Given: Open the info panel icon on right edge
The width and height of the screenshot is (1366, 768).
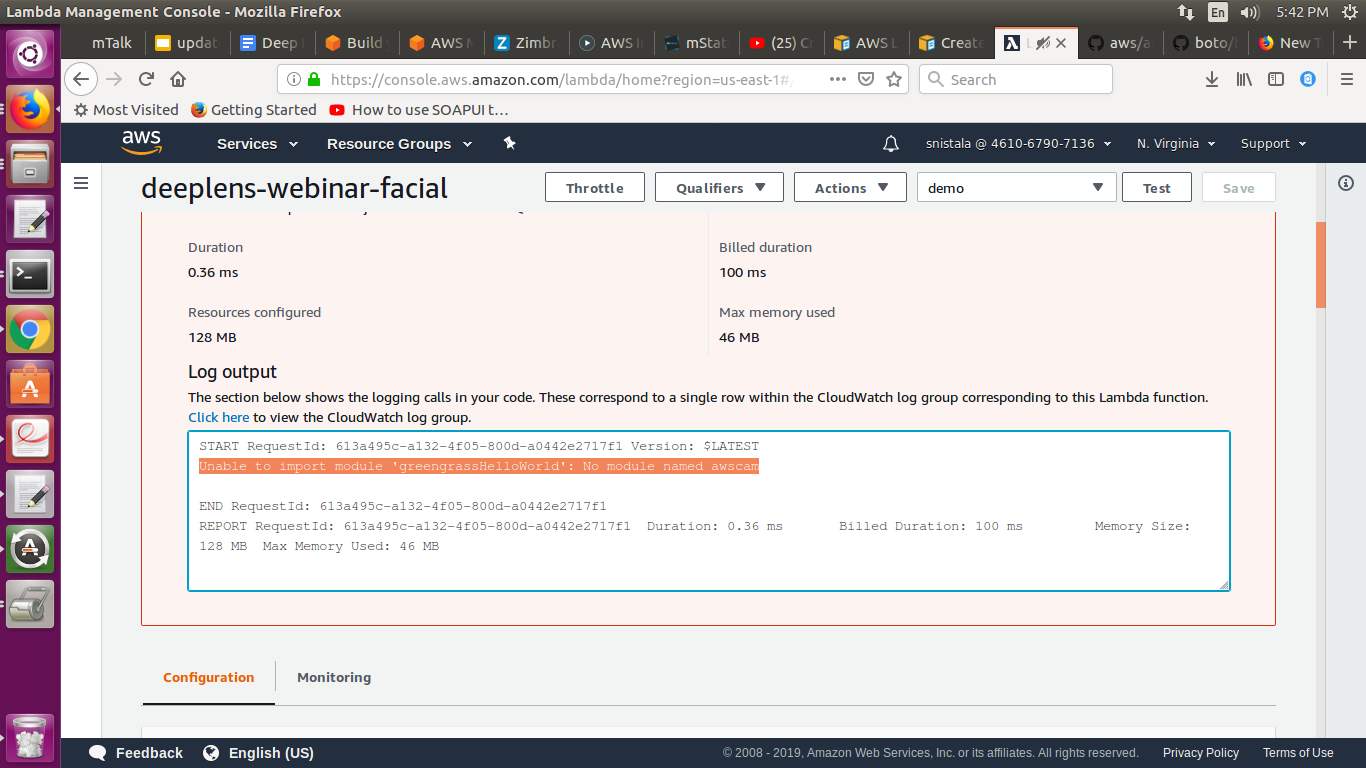Looking at the screenshot, I should coord(1346,183).
